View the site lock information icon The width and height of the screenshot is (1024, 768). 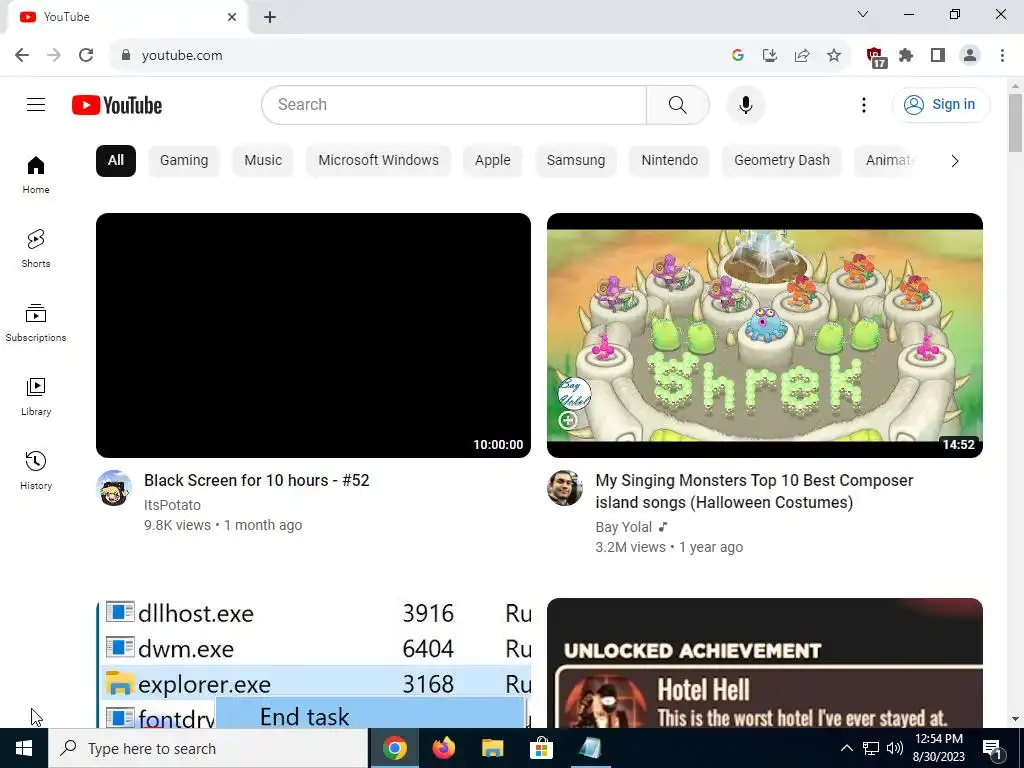[x=126, y=55]
